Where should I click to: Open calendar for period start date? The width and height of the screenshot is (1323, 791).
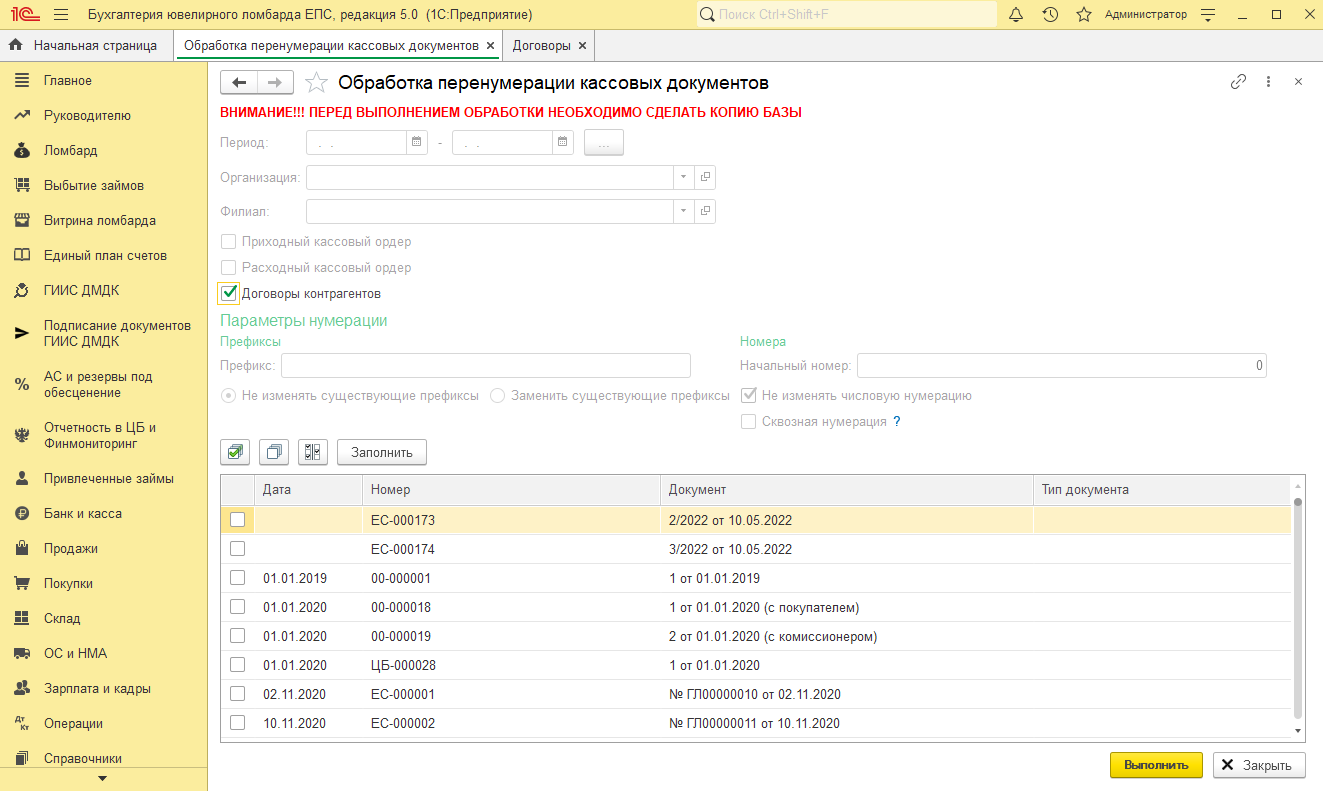point(416,143)
